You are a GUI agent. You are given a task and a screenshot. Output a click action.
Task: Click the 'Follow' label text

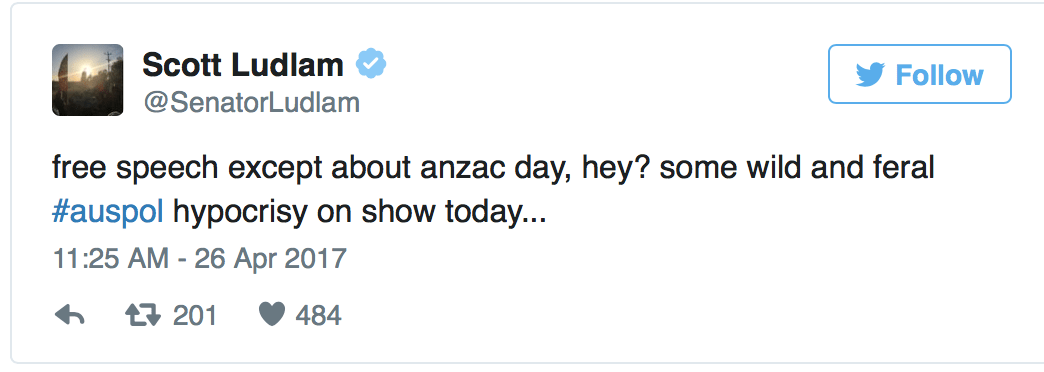[939, 75]
